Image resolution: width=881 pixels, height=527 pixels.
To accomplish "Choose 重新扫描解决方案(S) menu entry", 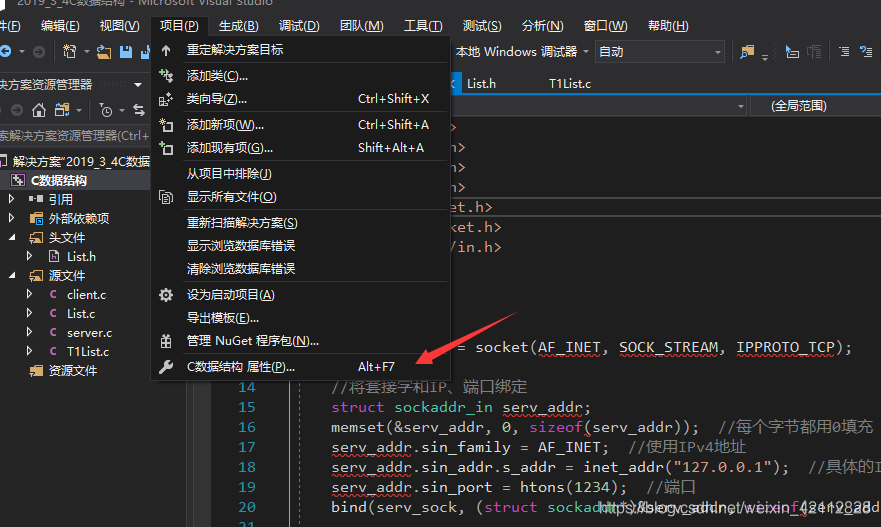I will click(x=301, y=222).
